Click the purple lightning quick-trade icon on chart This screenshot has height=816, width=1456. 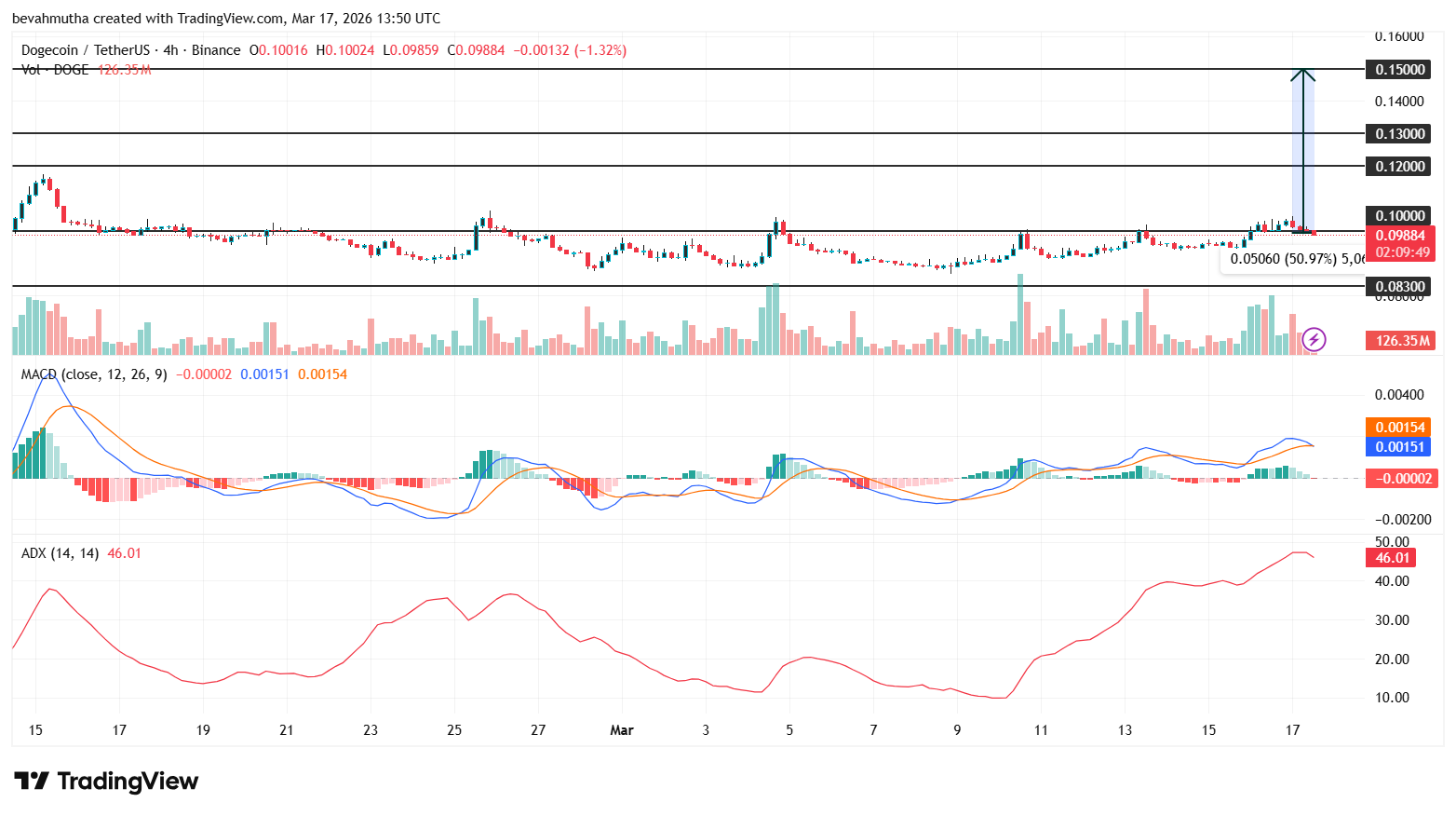[1313, 340]
